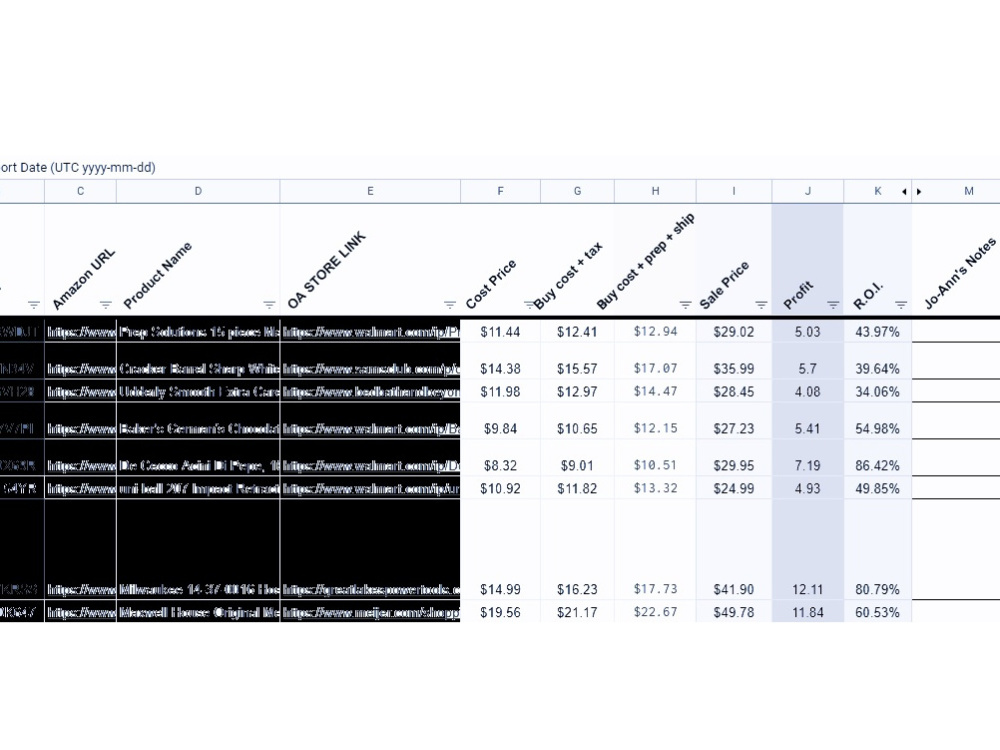Select ROI cell 43.97%

coord(878,332)
